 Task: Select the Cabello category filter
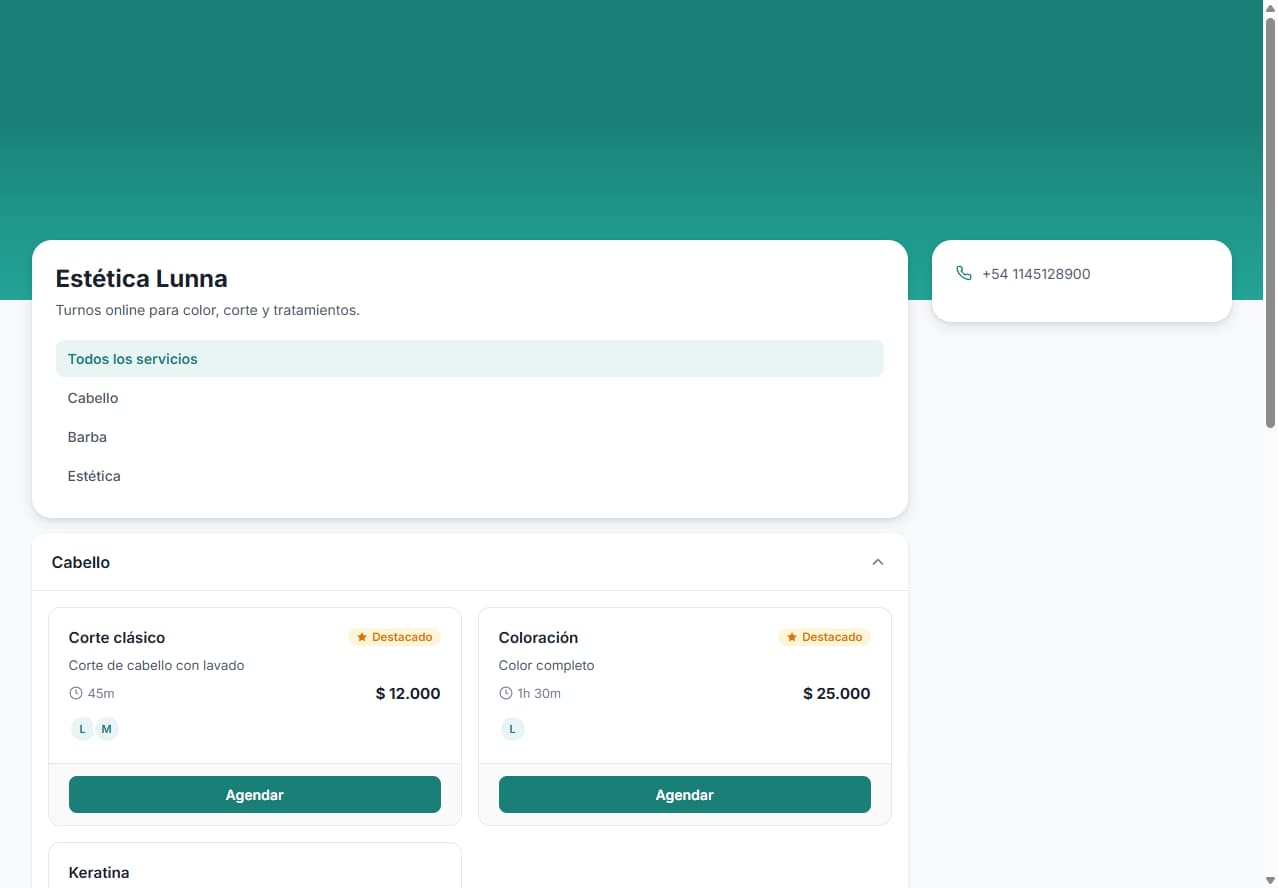click(x=470, y=398)
